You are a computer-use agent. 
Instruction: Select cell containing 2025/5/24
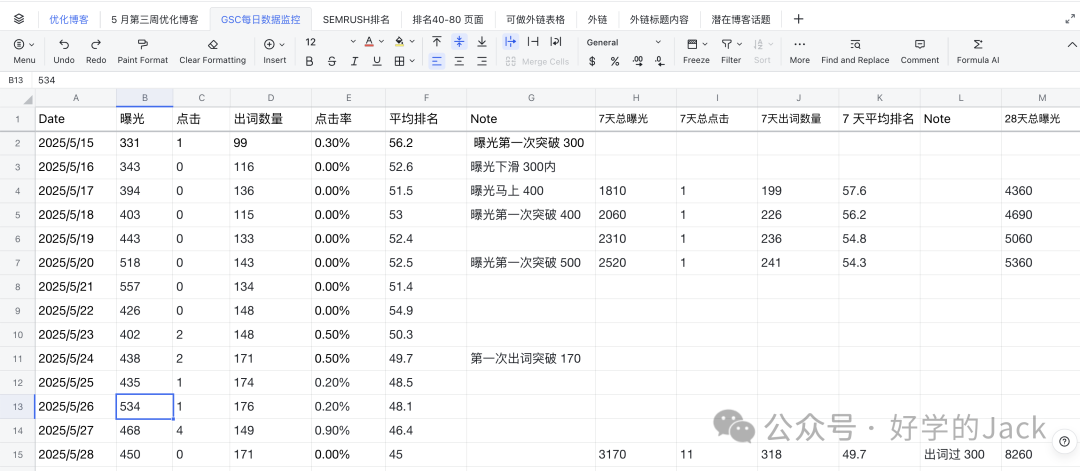click(x=76, y=358)
